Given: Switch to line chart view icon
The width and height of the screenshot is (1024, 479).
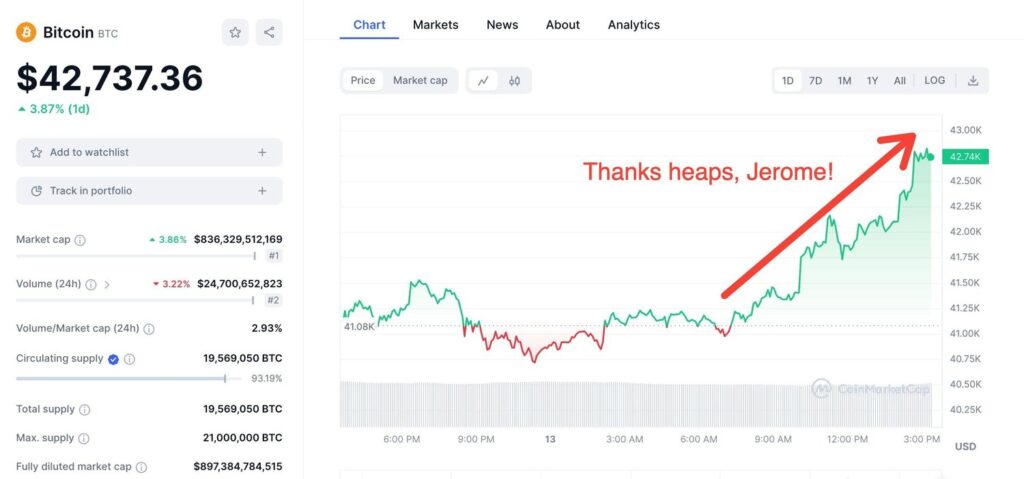Looking at the screenshot, I should click(483, 81).
